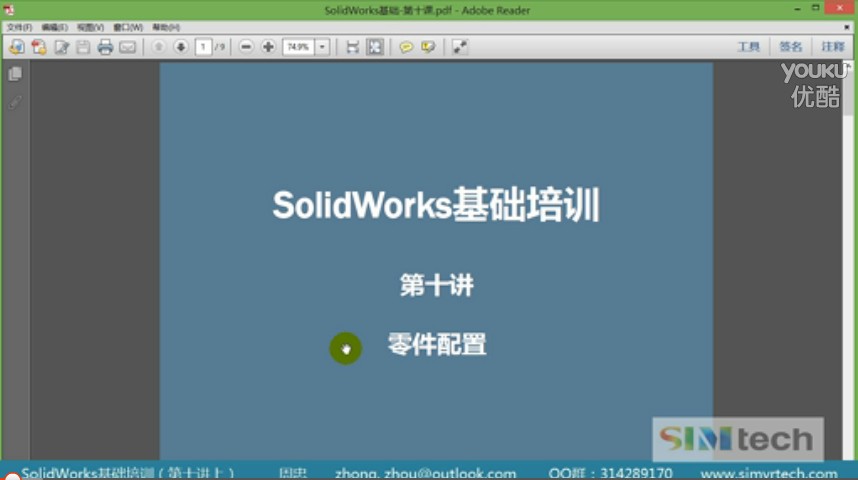Go to next page with down arrow
The height and width of the screenshot is (480, 858).
[x=181, y=47]
